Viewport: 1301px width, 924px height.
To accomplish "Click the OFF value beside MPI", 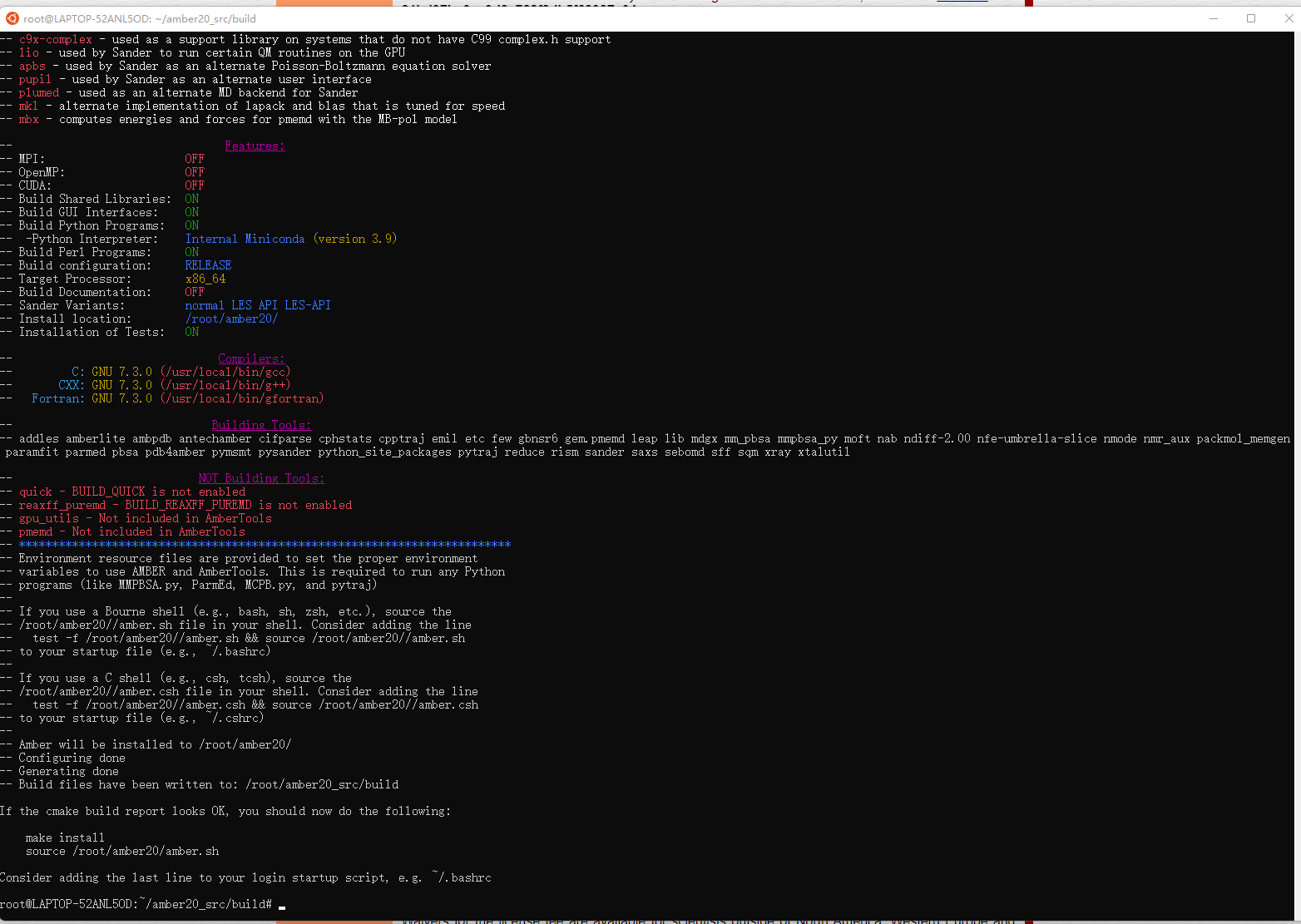I will click(x=195, y=159).
